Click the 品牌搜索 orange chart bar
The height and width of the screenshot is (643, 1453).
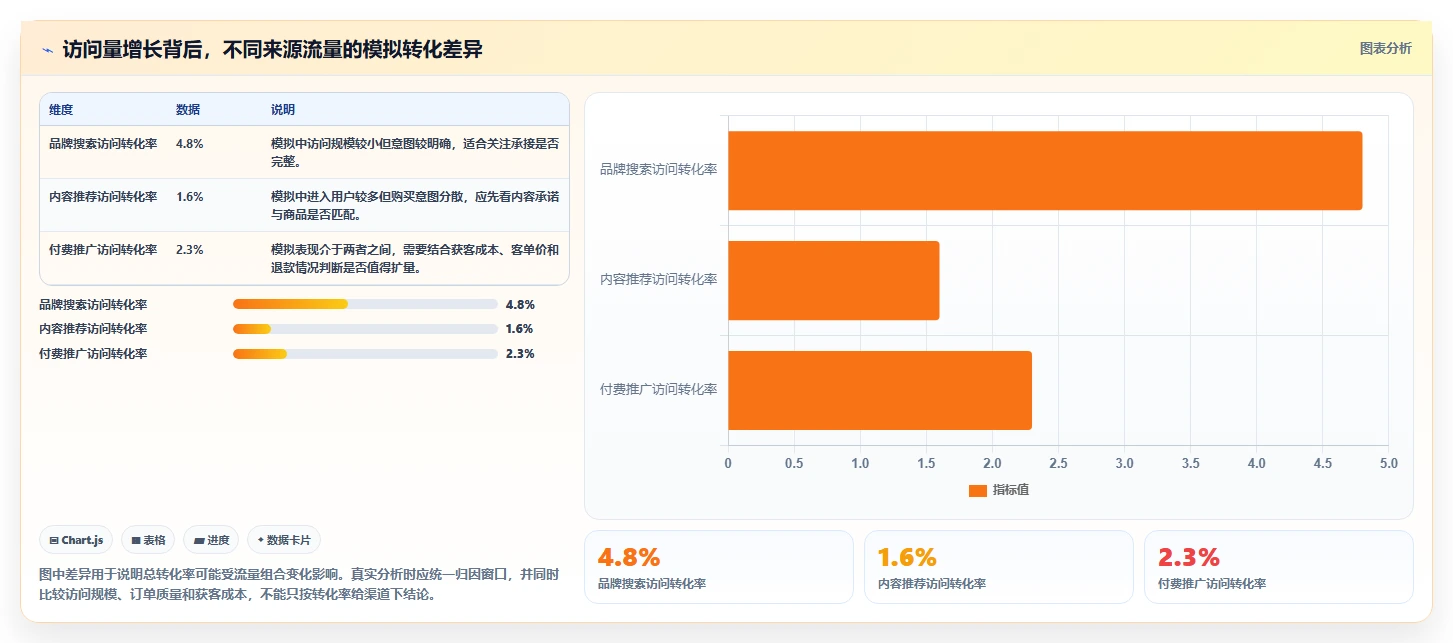(x=1045, y=170)
